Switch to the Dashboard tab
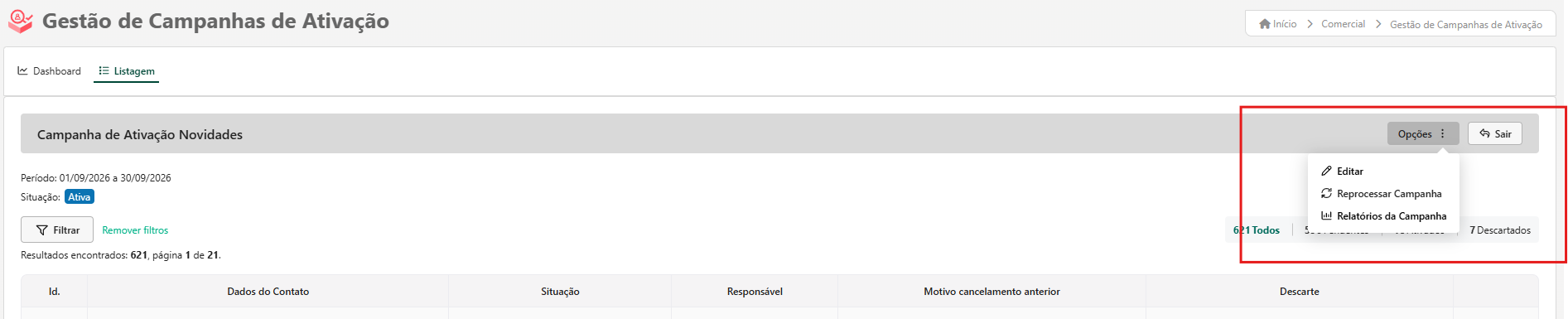This screenshot has width=1568, height=319. click(x=50, y=71)
